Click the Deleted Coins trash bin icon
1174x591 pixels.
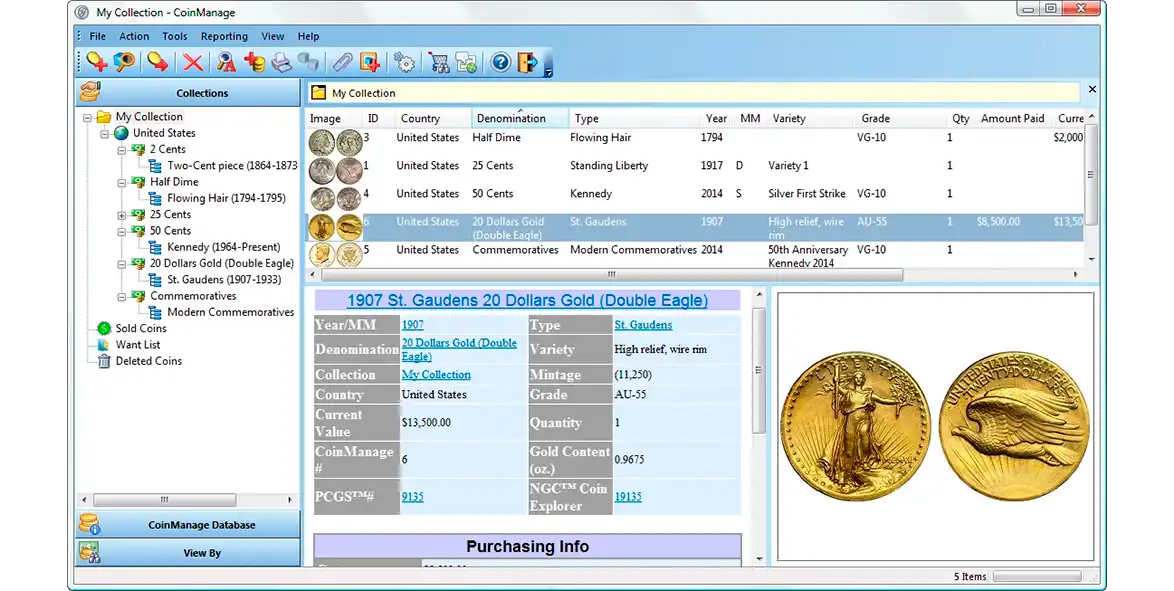click(104, 361)
